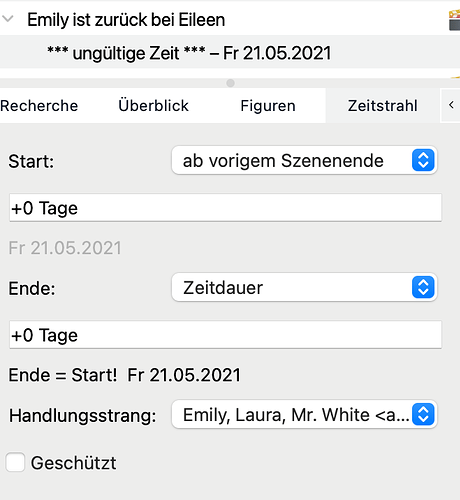This screenshot has height=500, width=460.
Task: Open the Ende 'Zeitdauer' dropdown
Action: click(x=304, y=287)
